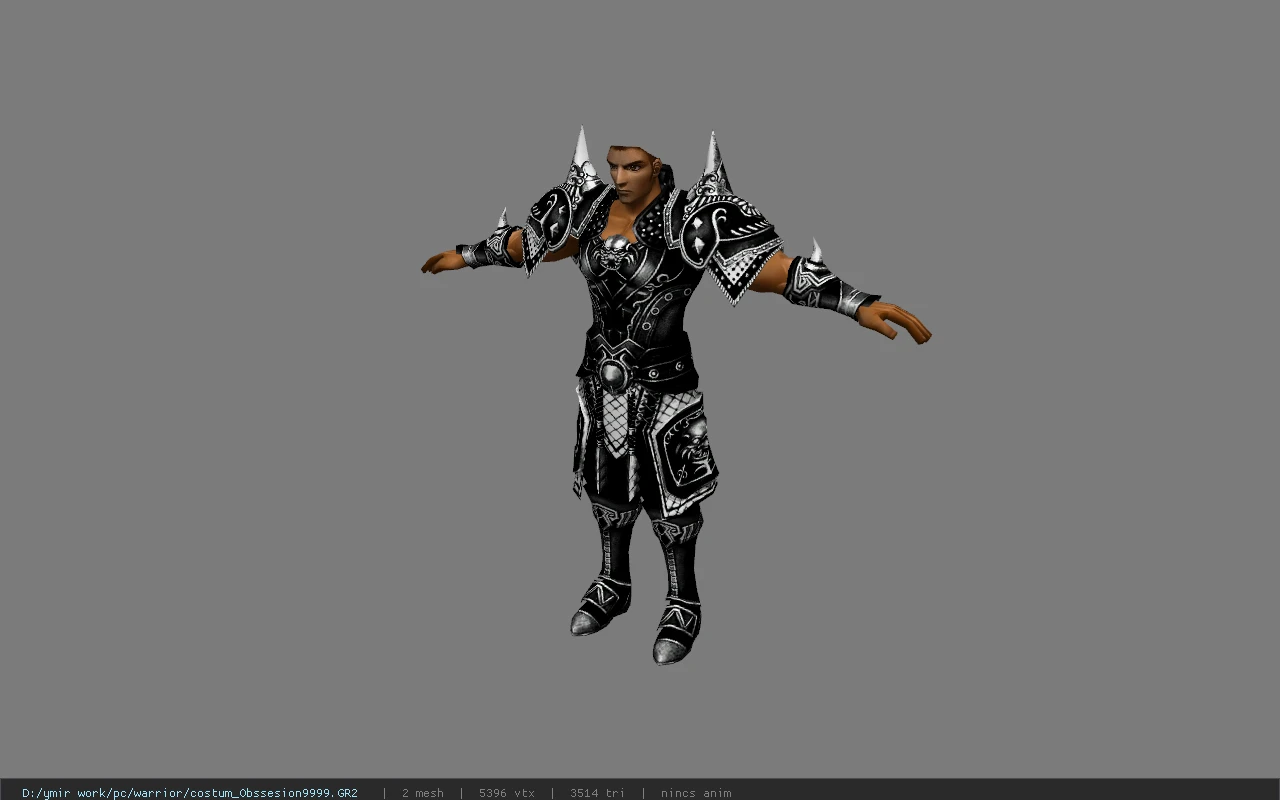
Task: Click the "2 mesh" status entry
Action: point(423,793)
